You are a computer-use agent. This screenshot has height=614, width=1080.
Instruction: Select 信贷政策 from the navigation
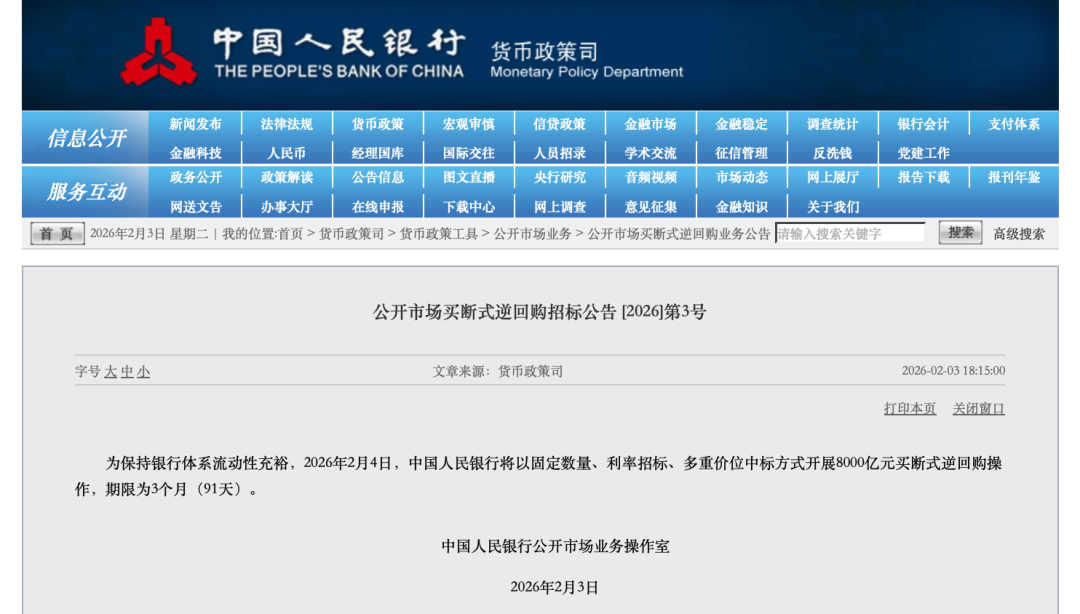tap(559, 124)
